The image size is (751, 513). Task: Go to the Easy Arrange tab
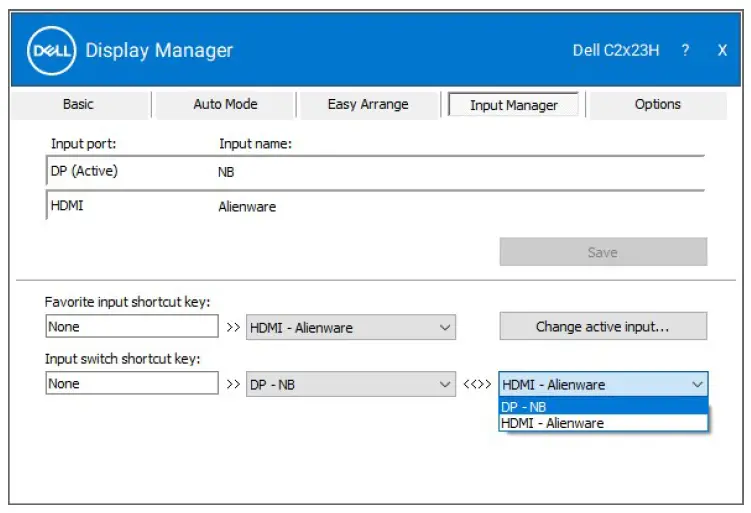[x=368, y=104]
